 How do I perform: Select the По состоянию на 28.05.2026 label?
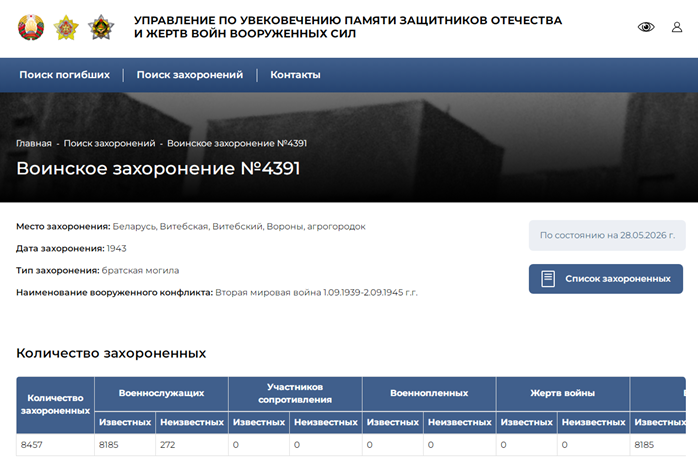coord(607,235)
